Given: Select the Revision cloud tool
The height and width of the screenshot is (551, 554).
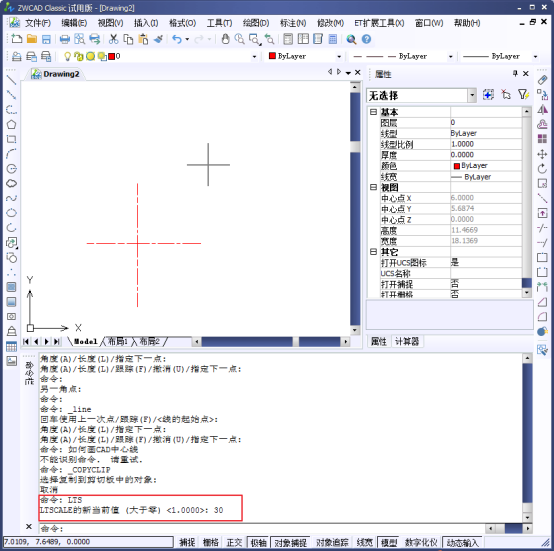Looking at the screenshot, I should pos(11,183).
